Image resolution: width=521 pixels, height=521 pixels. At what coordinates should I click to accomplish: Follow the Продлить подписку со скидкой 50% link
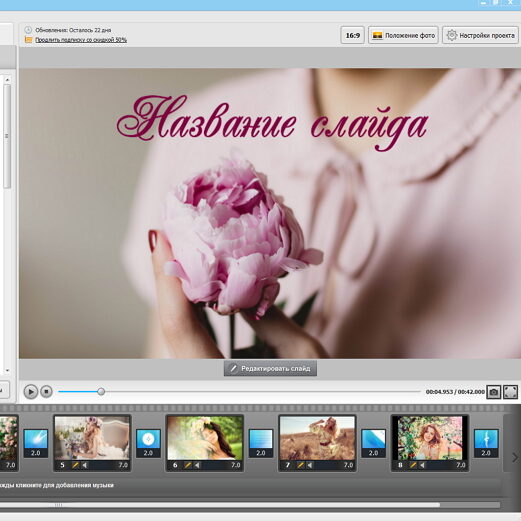(81, 40)
